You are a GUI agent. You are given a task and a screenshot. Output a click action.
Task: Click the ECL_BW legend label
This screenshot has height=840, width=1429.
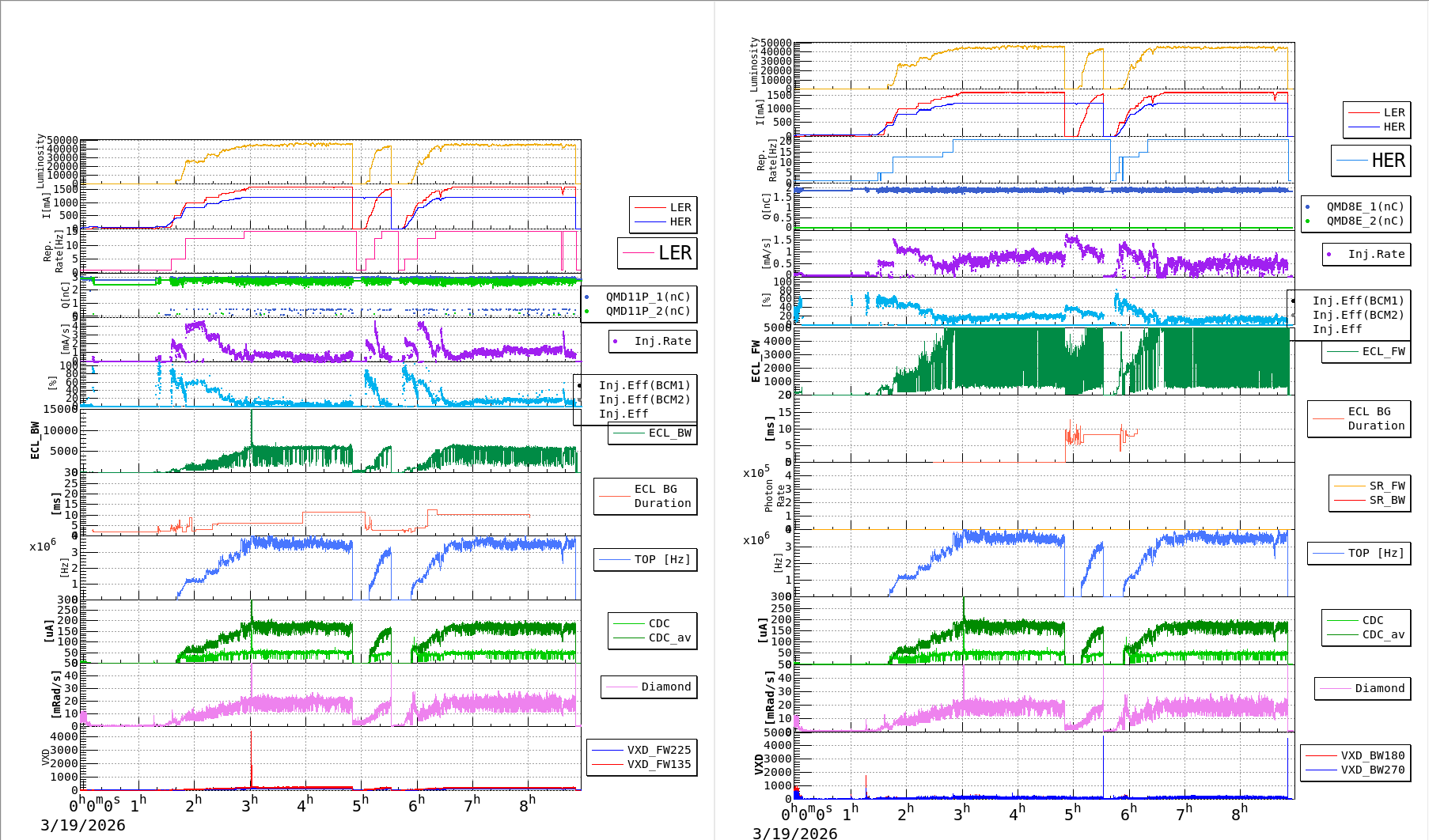pos(669,433)
